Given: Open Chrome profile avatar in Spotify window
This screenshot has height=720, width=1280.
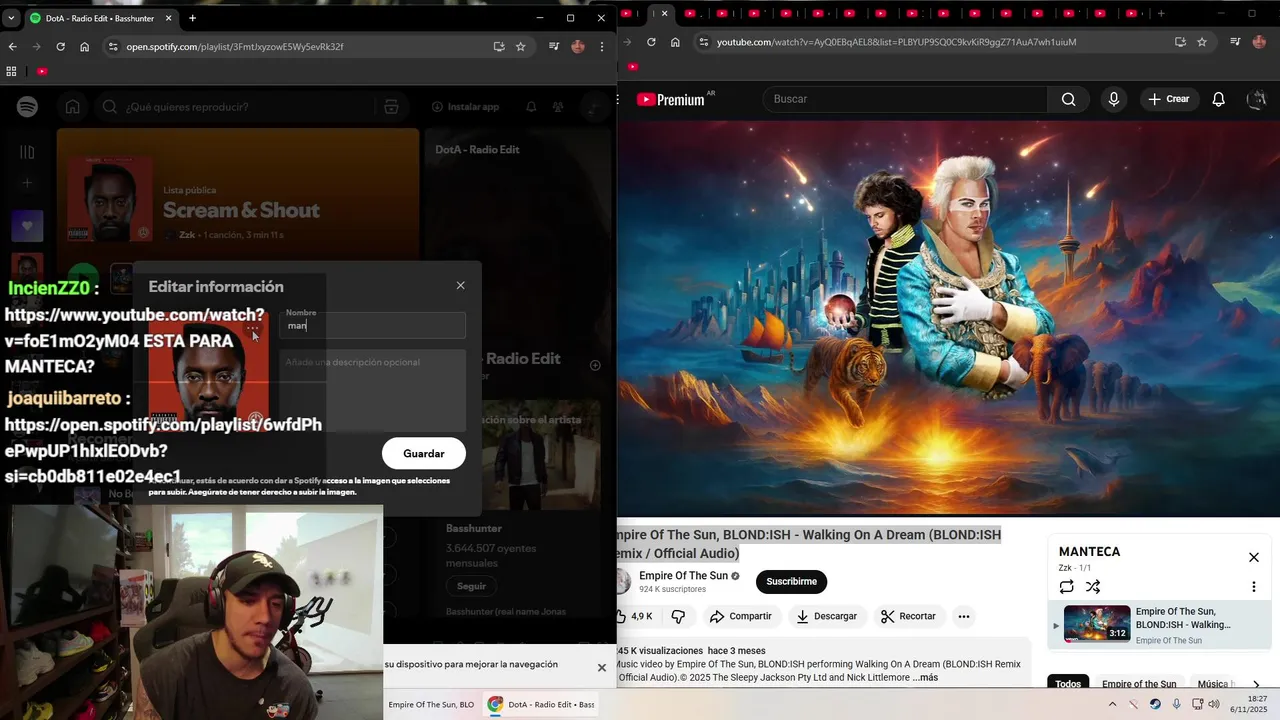Looking at the screenshot, I should point(578,46).
